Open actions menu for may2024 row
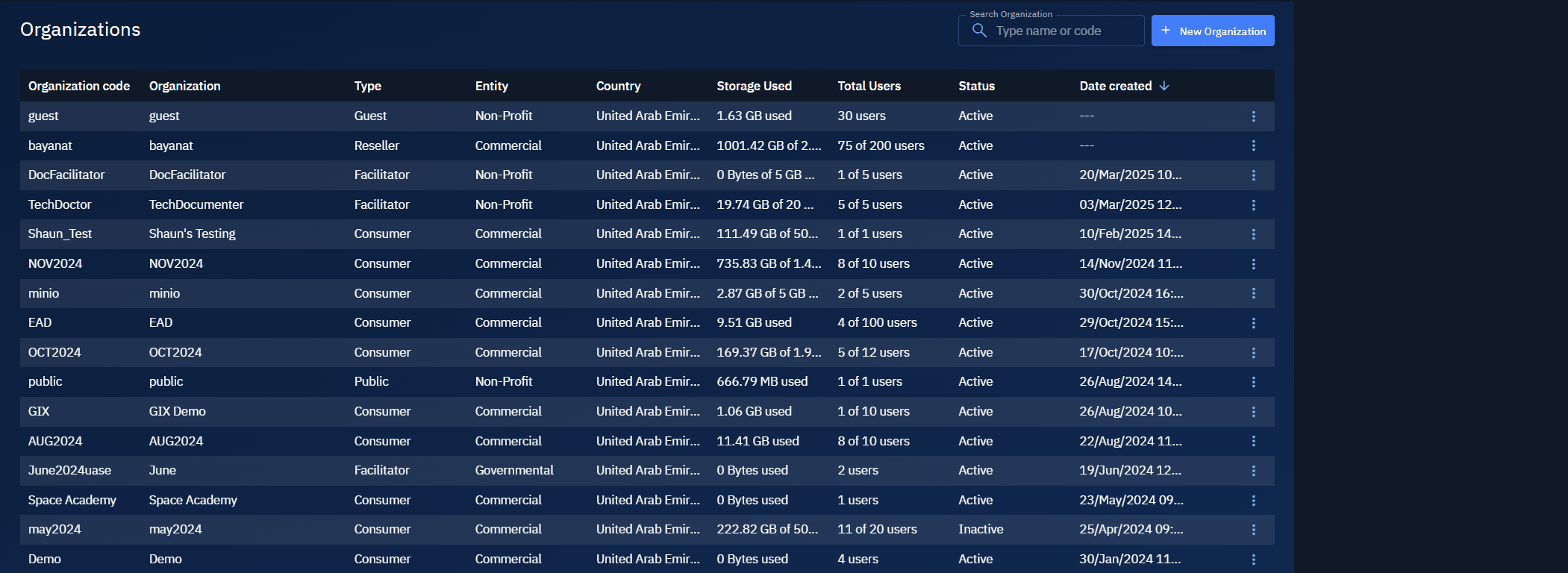Image resolution: width=1568 pixels, height=573 pixels. [x=1253, y=530]
